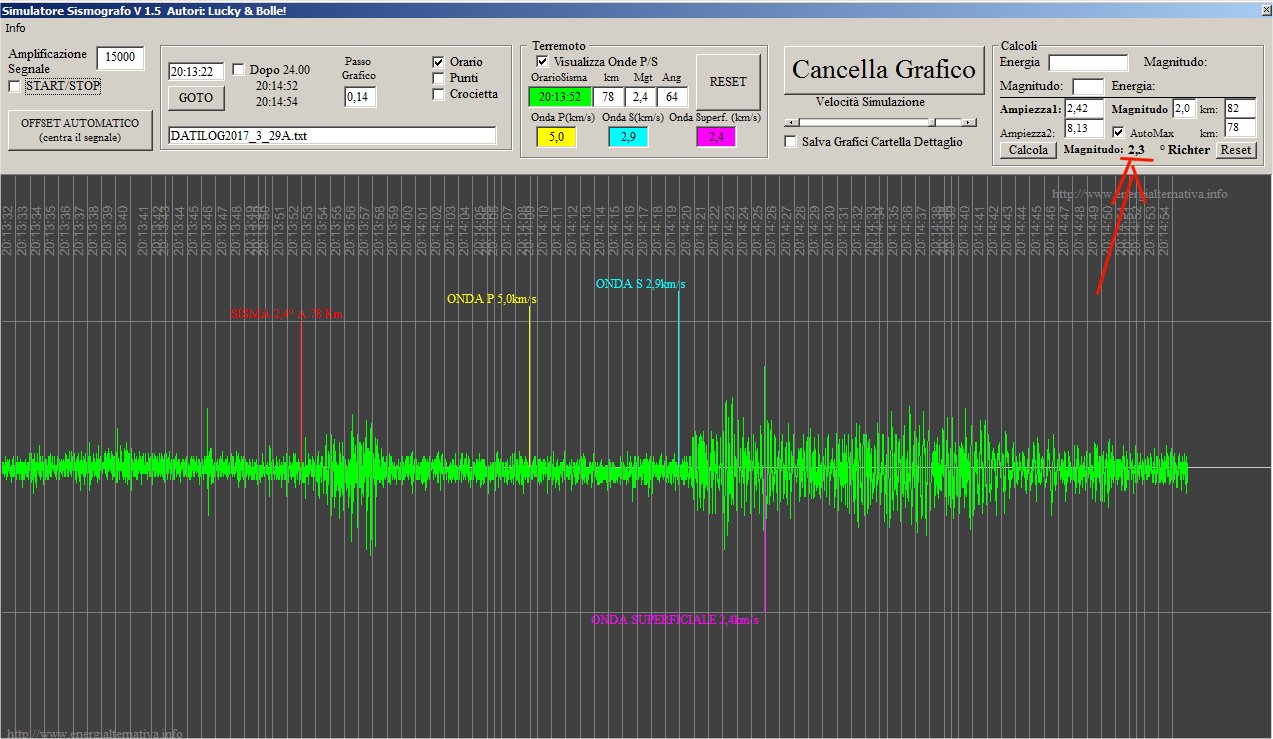
Task: Click the 20:14:54 time text below 20:14:52
Action: [x=277, y=102]
